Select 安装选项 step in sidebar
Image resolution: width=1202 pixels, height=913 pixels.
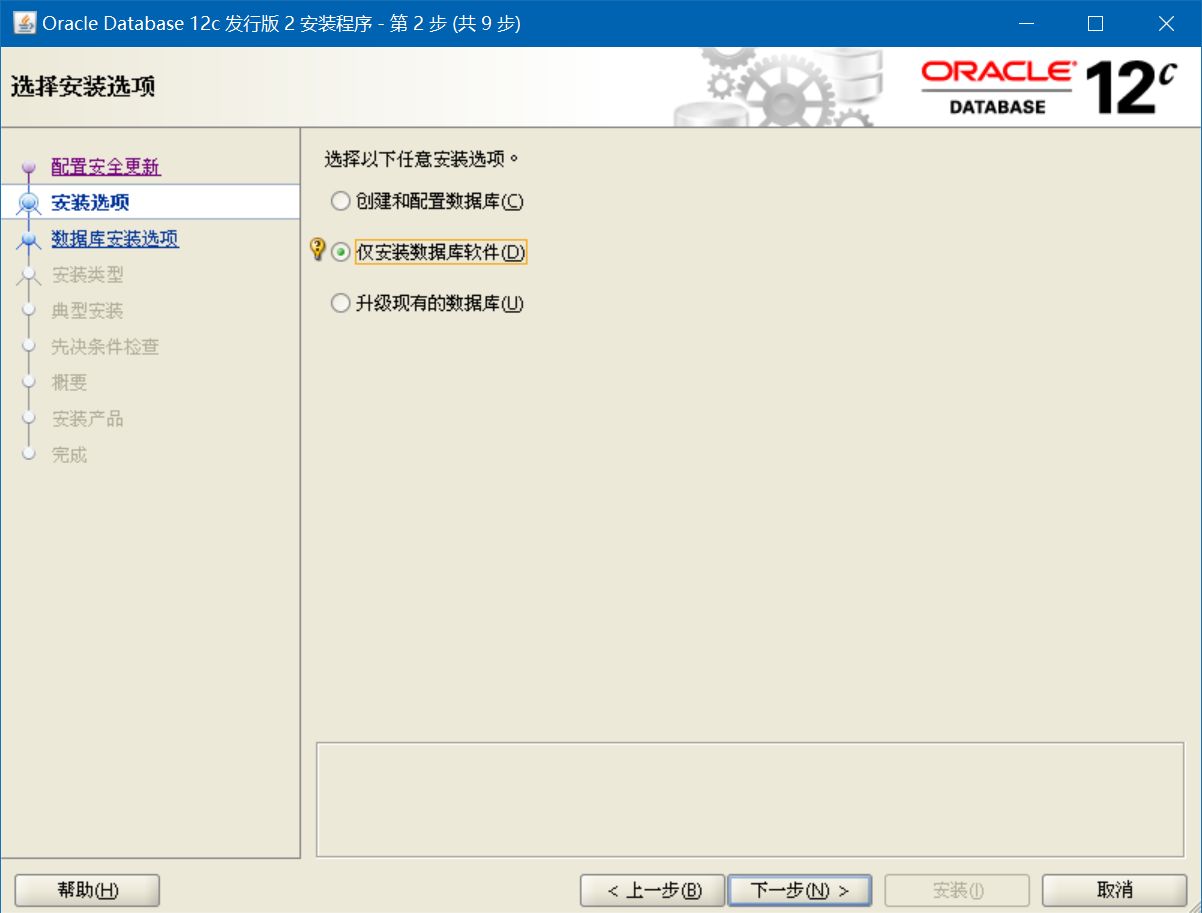point(150,202)
